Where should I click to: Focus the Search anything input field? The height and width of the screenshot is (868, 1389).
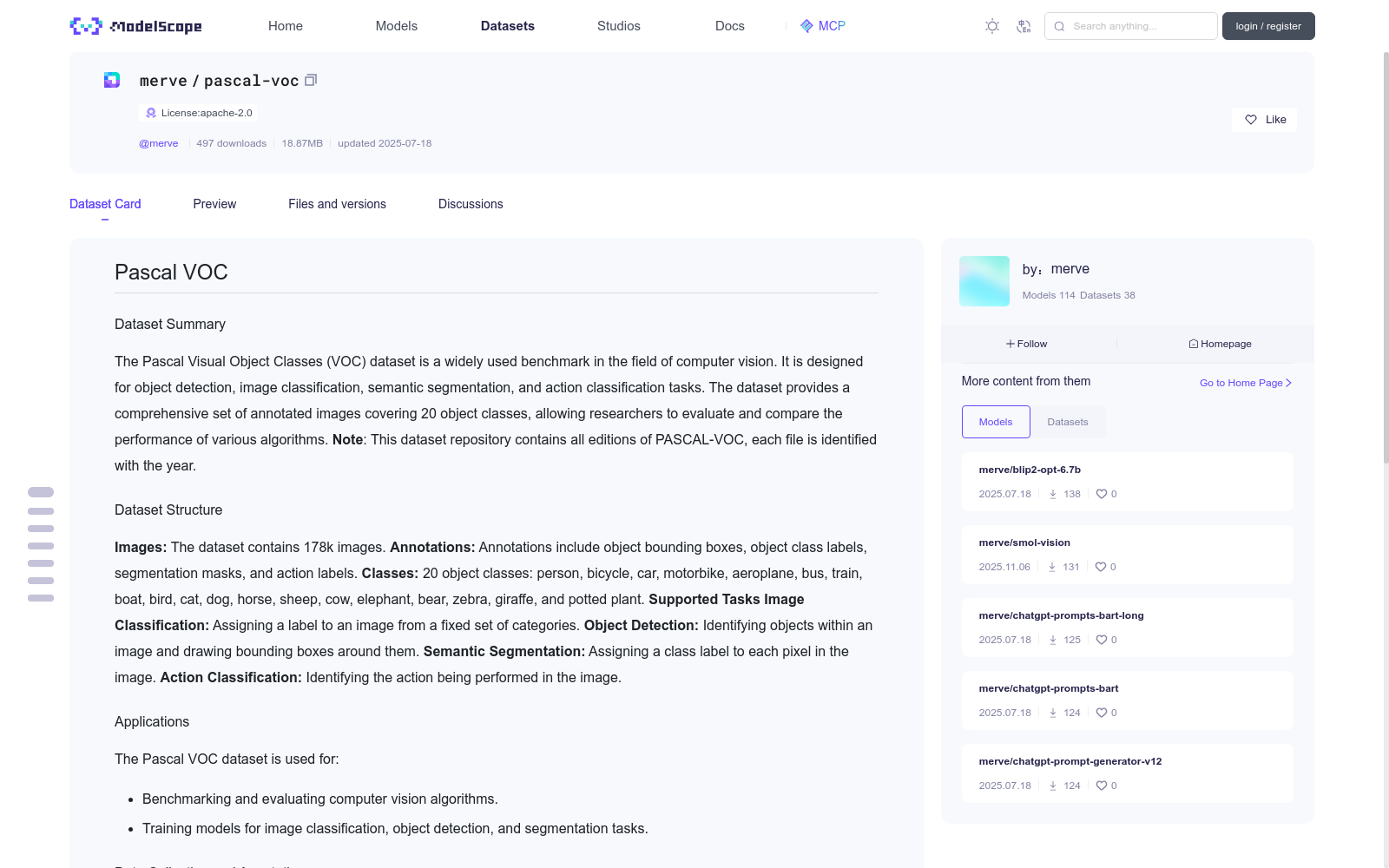pos(1131,26)
